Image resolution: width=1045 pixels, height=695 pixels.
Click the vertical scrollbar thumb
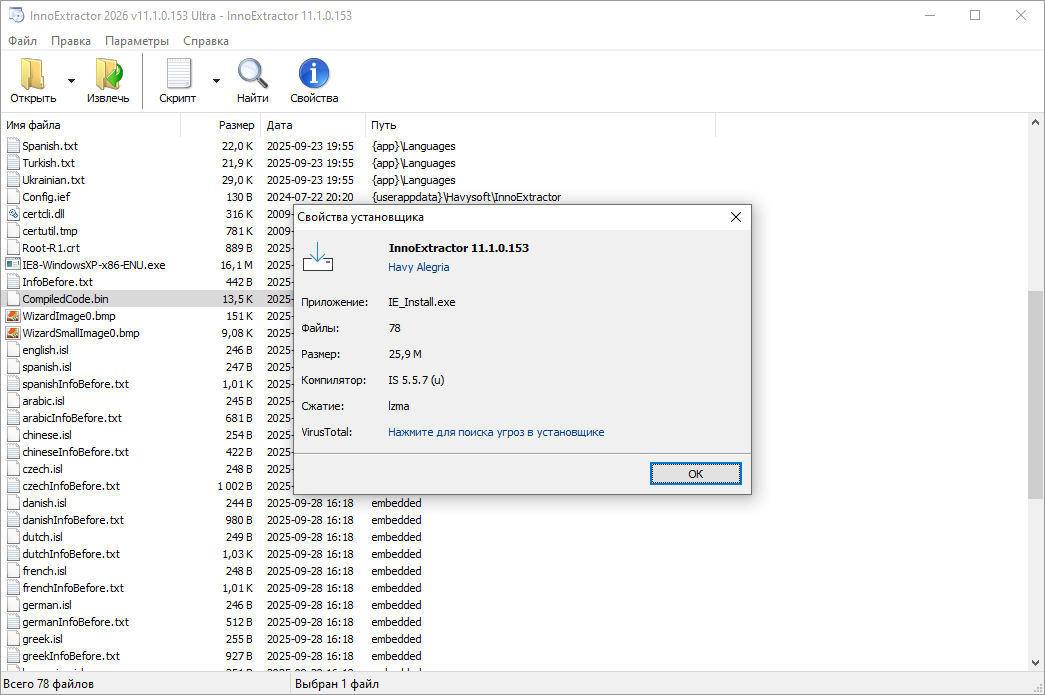[x=1035, y=394]
